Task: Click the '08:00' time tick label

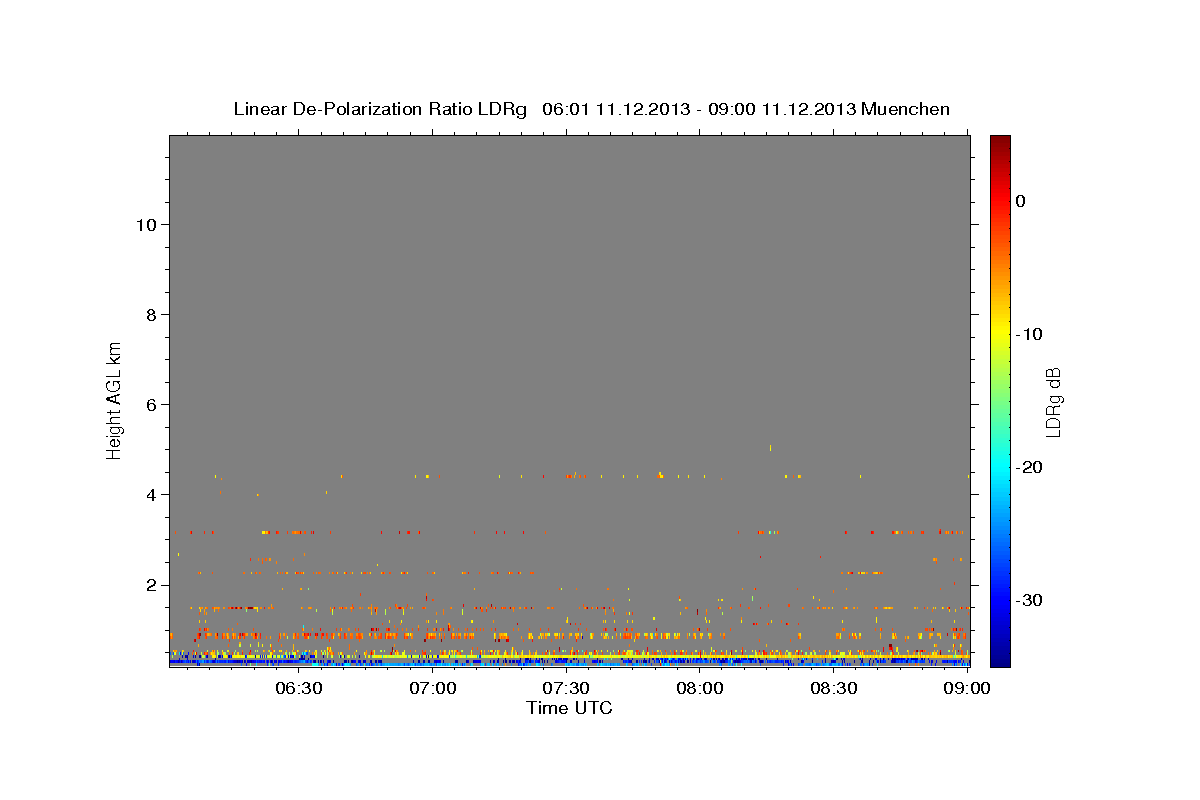Action: pyautogui.click(x=700, y=688)
